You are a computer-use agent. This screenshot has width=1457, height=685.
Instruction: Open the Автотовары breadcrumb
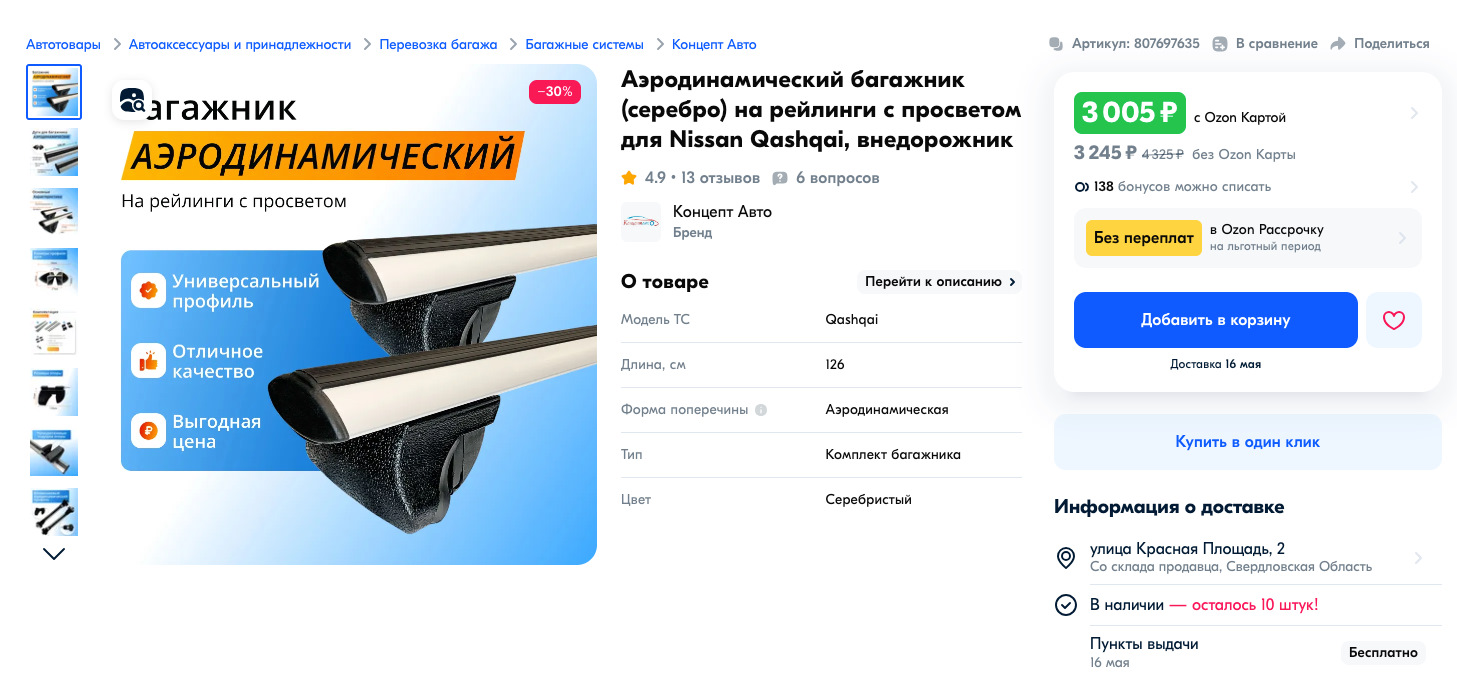(63, 44)
